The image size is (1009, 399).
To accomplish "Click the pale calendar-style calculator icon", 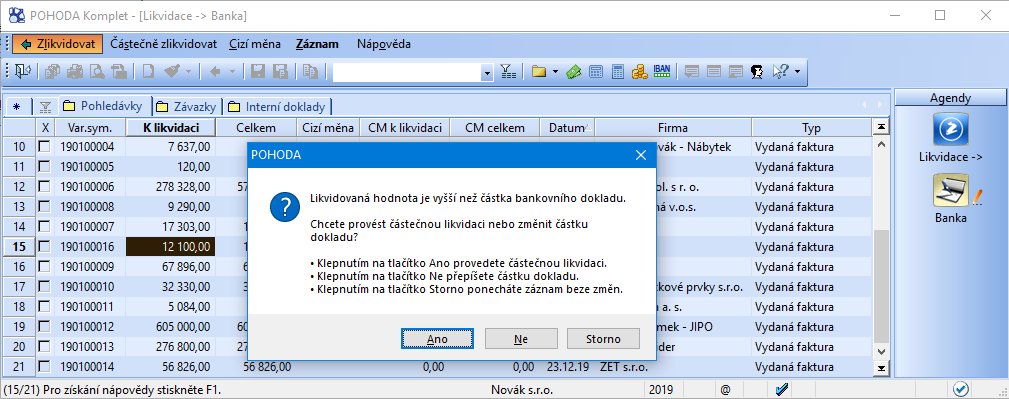I will pyautogui.click(x=596, y=72).
